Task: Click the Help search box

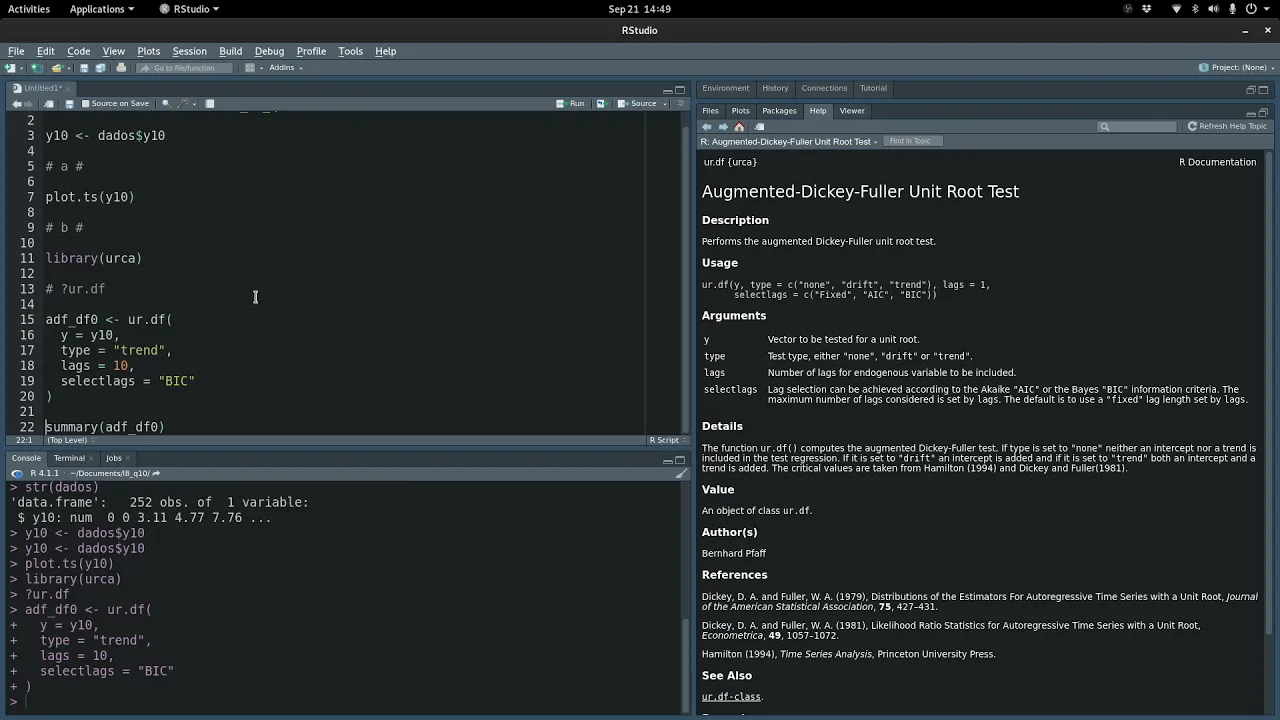Action: [x=1137, y=127]
